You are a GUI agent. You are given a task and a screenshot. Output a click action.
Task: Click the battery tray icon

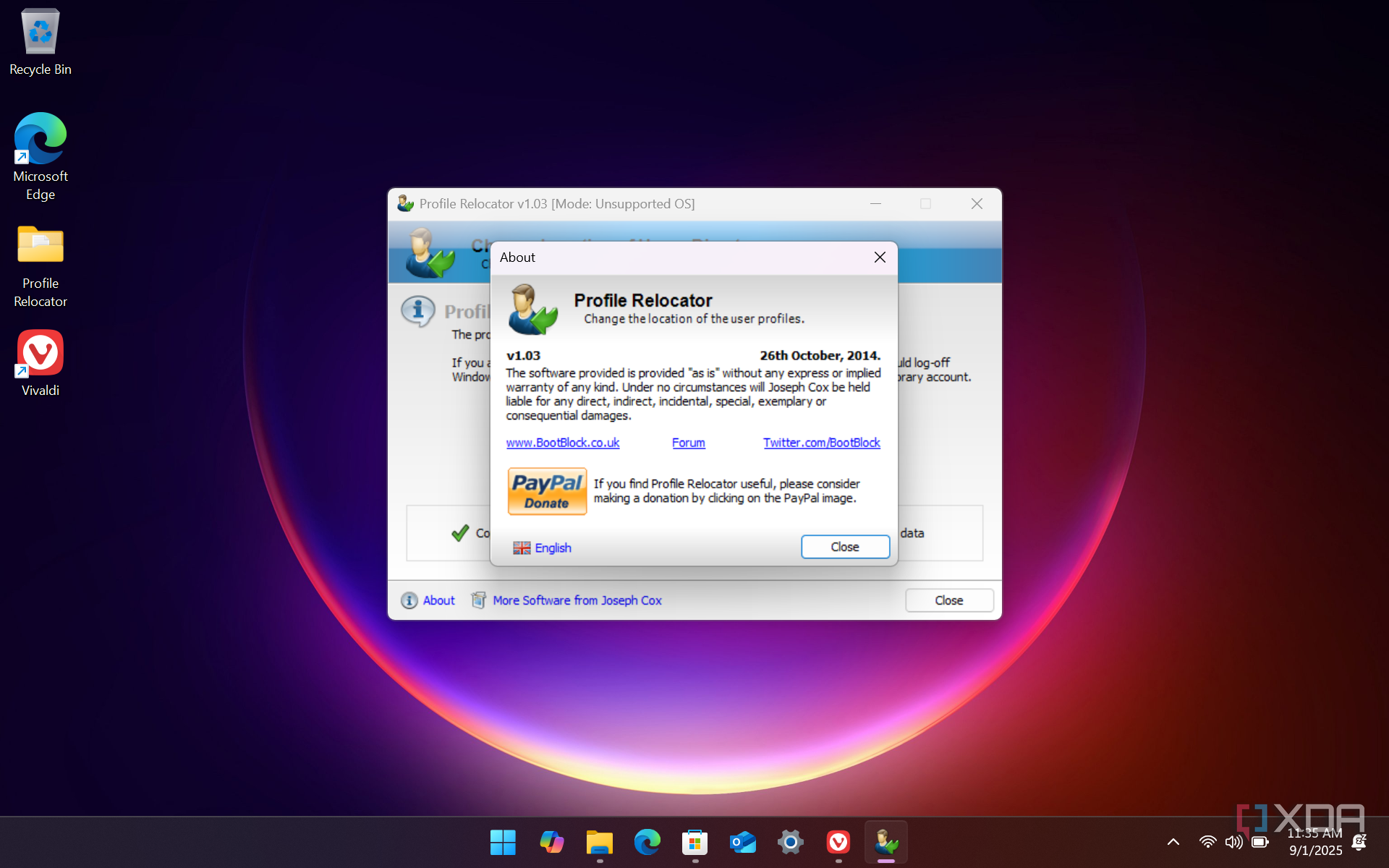[1260, 842]
